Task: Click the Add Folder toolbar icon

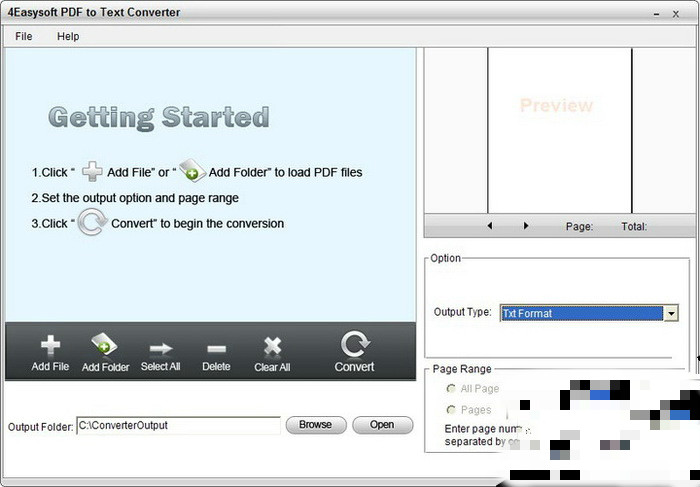Action: click(x=104, y=344)
